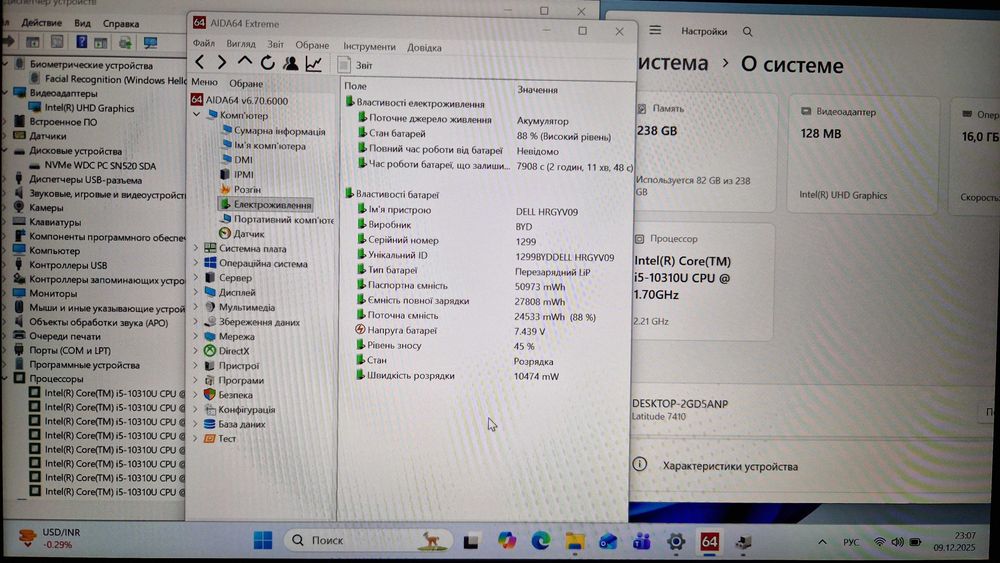Click the Звіт report button
The width and height of the screenshot is (1000, 563).
[x=355, y=65]
